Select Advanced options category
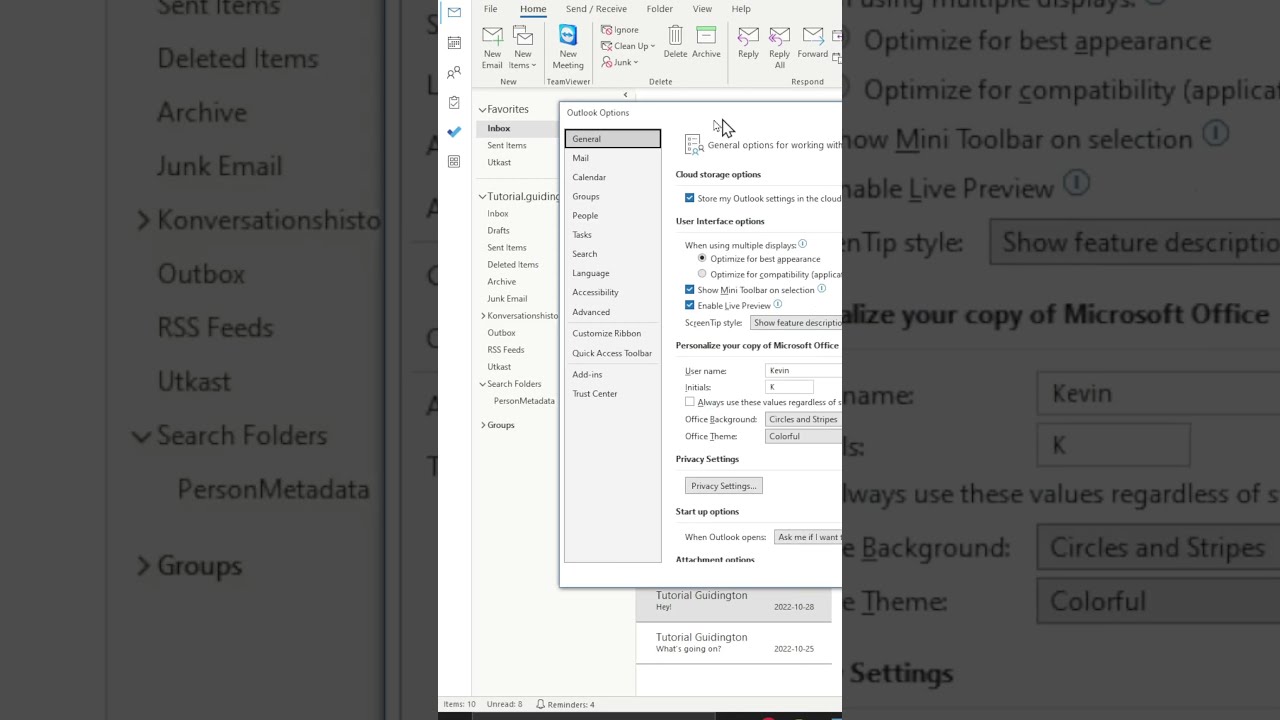The width and height of the screenshot is (1280, 720). [x=612, y=312]
